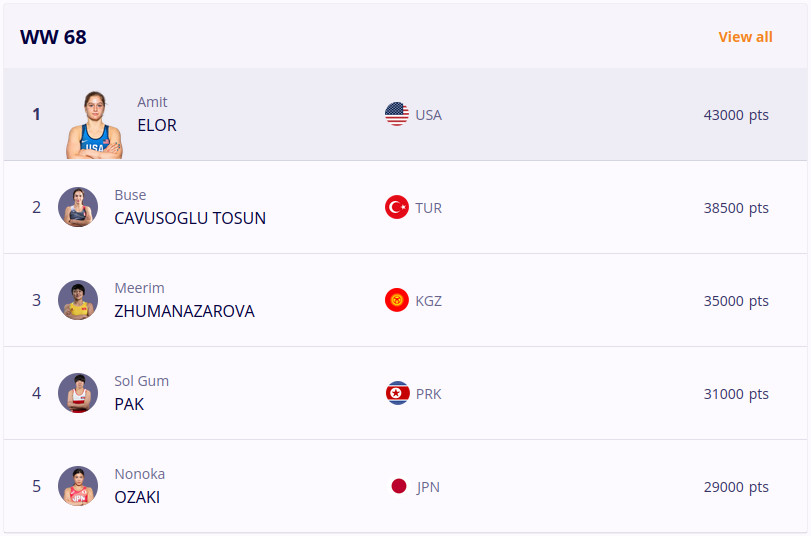Viewport: 811px width, 536px height.
Task: Select the OZAKI athlete name
Action: click(x=137, y=498)
